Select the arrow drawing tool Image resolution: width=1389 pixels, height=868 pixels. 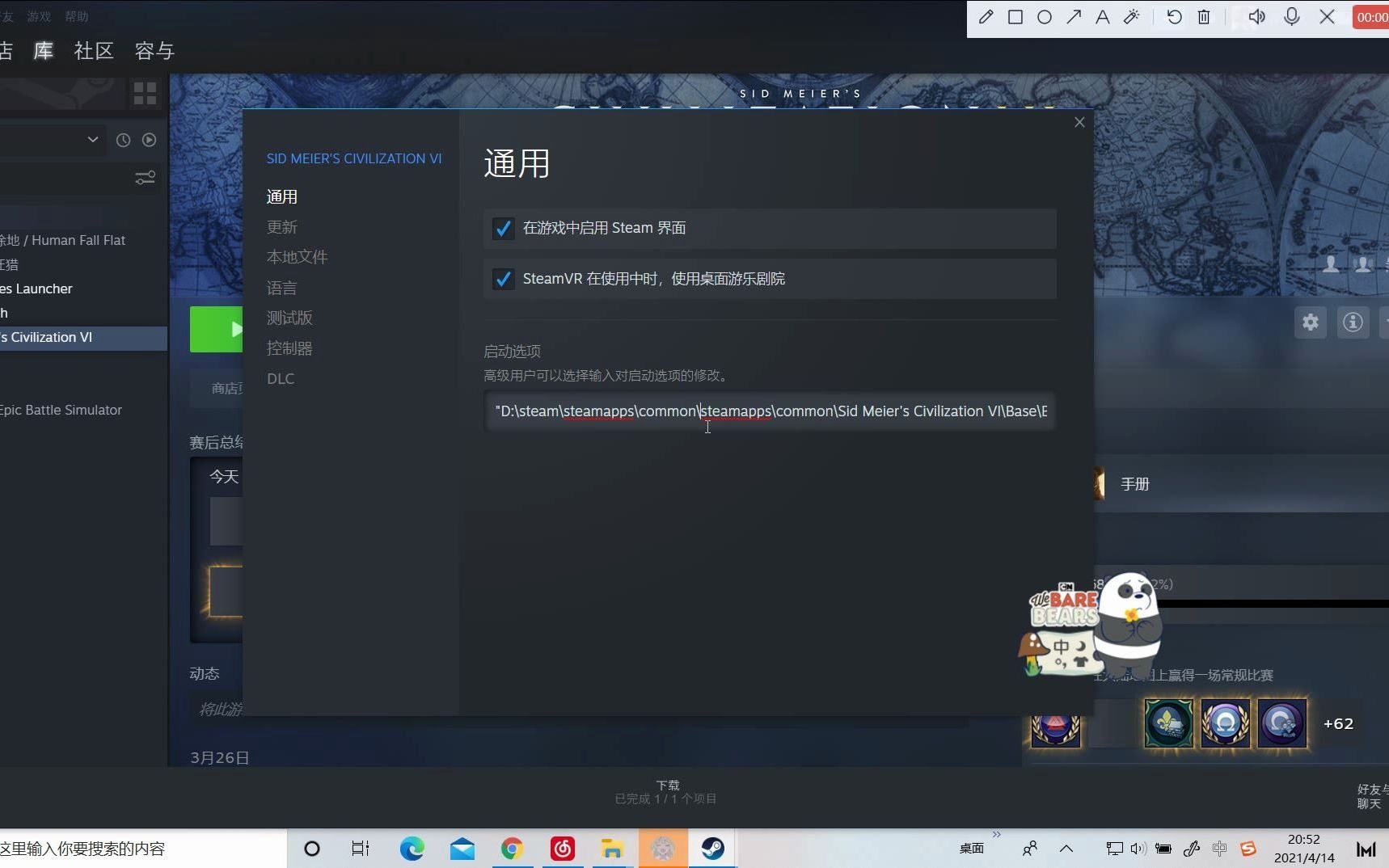click(1074, 17)
